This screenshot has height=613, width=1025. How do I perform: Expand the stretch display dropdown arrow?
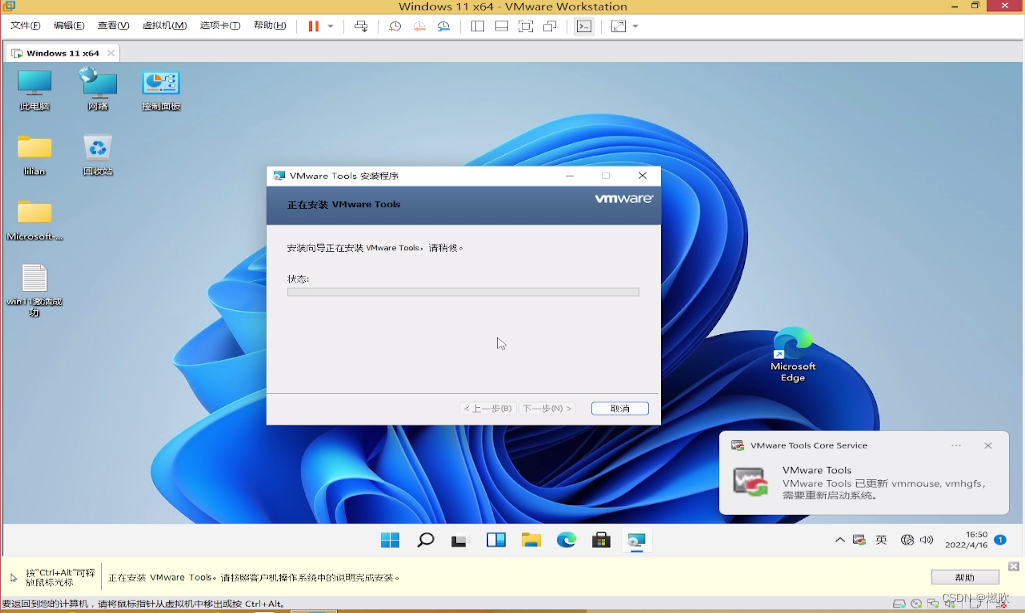point(635,26)
